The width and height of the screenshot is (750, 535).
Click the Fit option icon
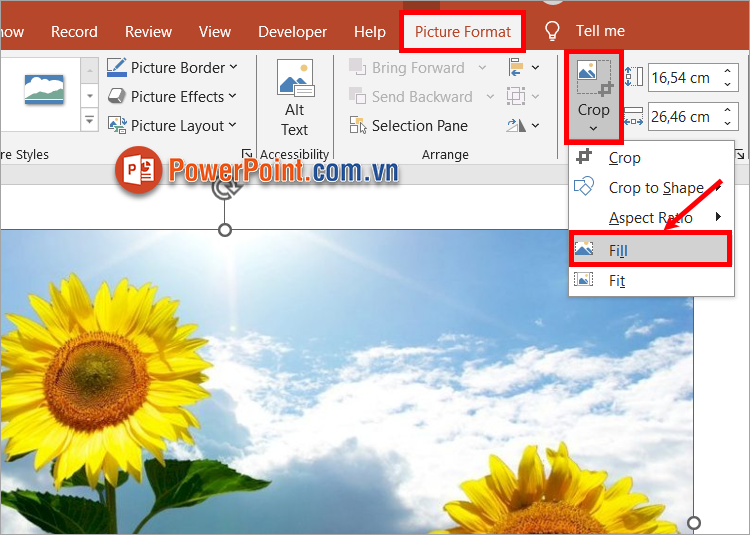[x=584, y=279]
